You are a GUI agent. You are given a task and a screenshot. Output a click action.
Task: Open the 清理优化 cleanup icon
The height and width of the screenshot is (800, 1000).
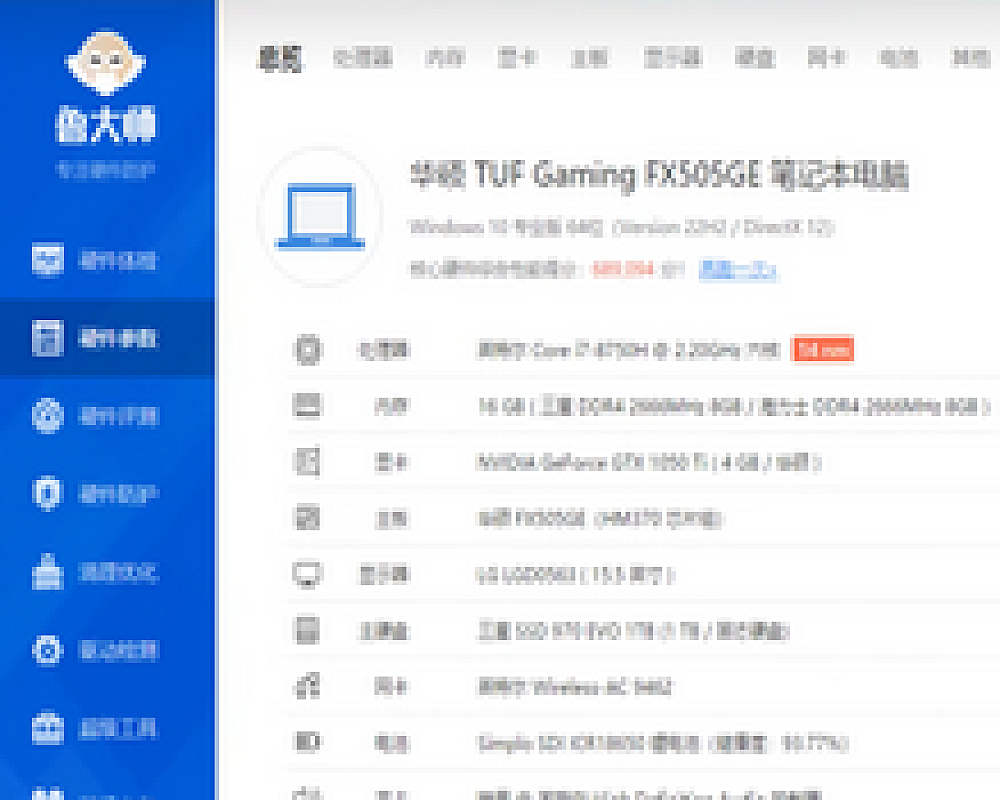(x=48, y=572)
